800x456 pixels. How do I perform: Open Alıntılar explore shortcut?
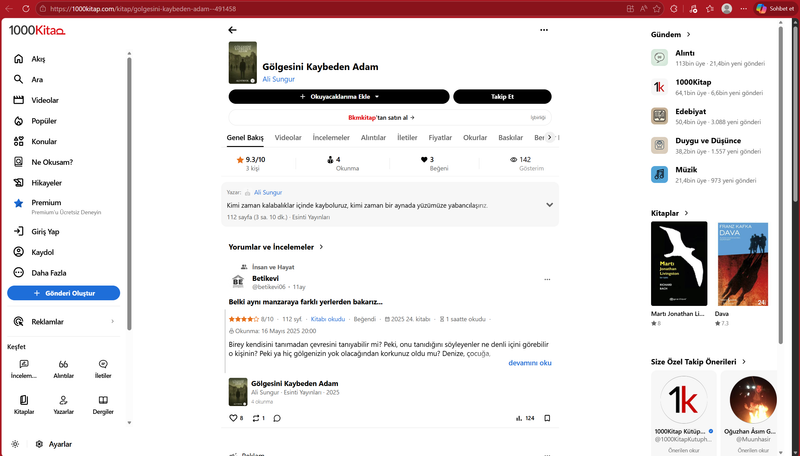click(63, 369)
